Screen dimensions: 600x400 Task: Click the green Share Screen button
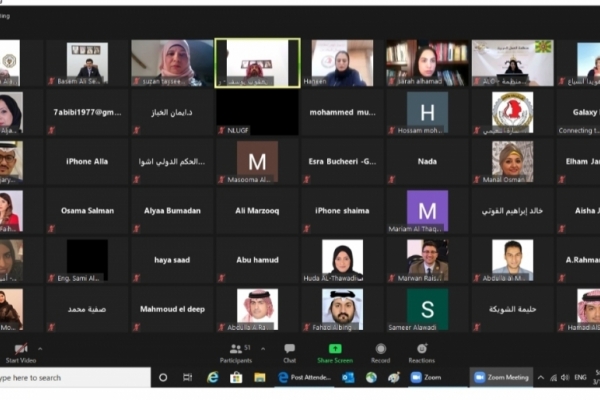click(x=335, y=353)
